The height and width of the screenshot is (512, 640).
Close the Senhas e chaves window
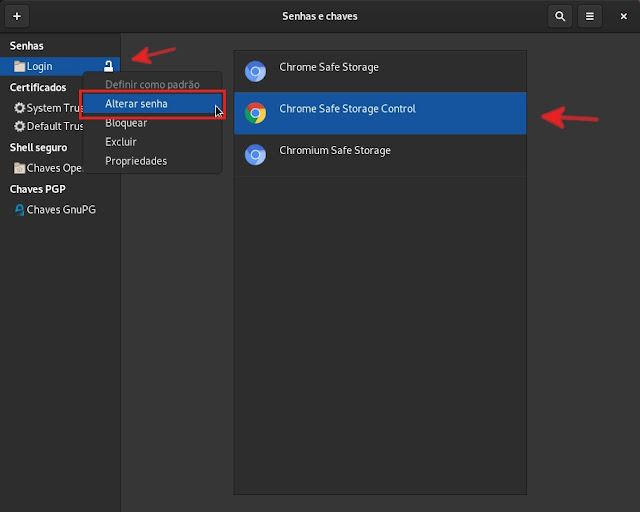click(623, 16)
